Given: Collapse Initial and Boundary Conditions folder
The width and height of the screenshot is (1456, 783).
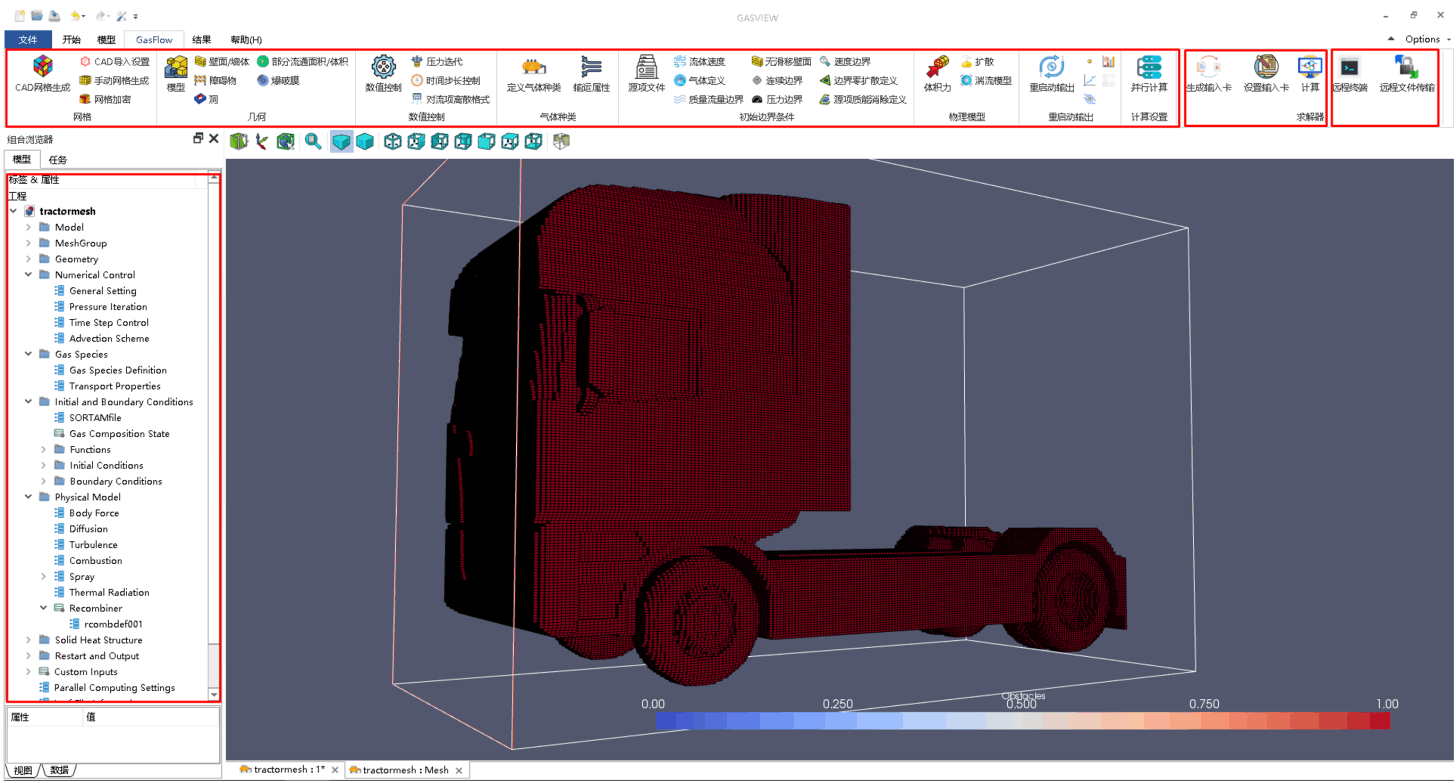Looking at the screenshot, I should click(x=28, y=402).
